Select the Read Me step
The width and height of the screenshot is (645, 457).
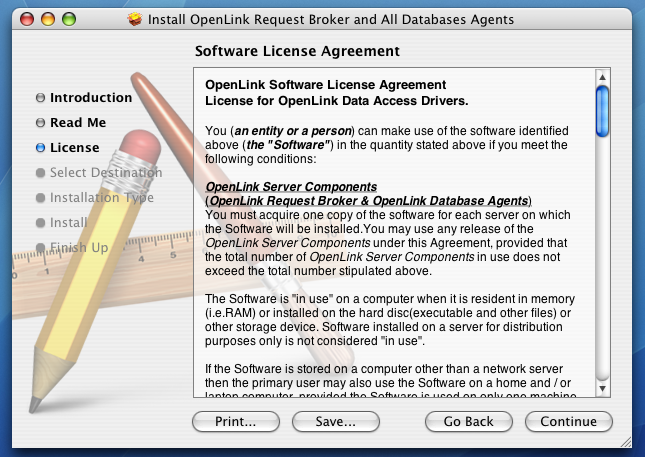(x=78, y=123)
